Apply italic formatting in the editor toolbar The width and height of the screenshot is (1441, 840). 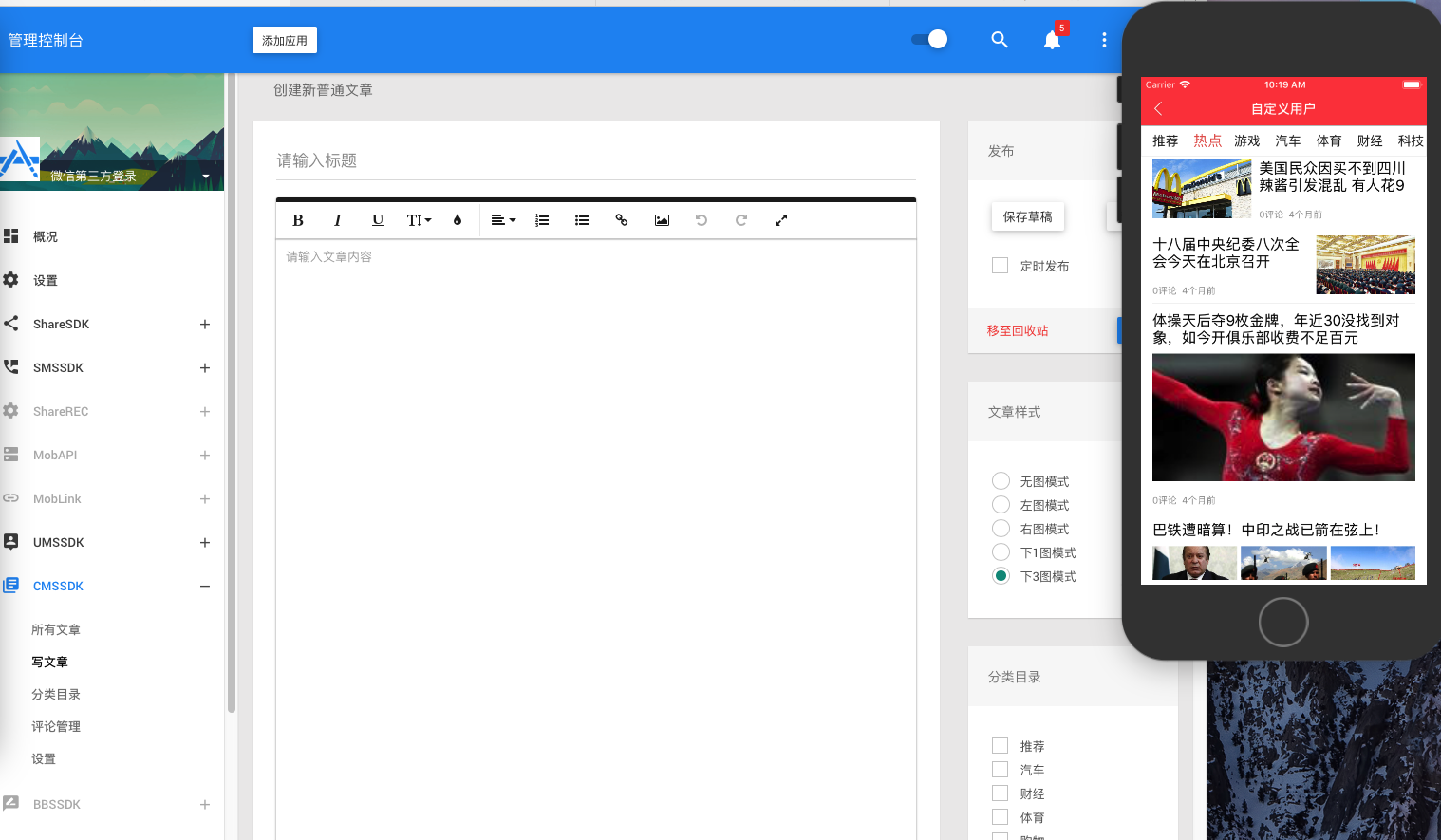338,219
